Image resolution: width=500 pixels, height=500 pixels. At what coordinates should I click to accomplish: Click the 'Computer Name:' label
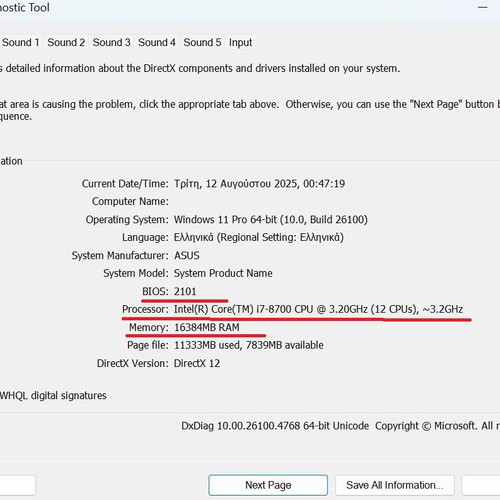(x=130, y=202)
